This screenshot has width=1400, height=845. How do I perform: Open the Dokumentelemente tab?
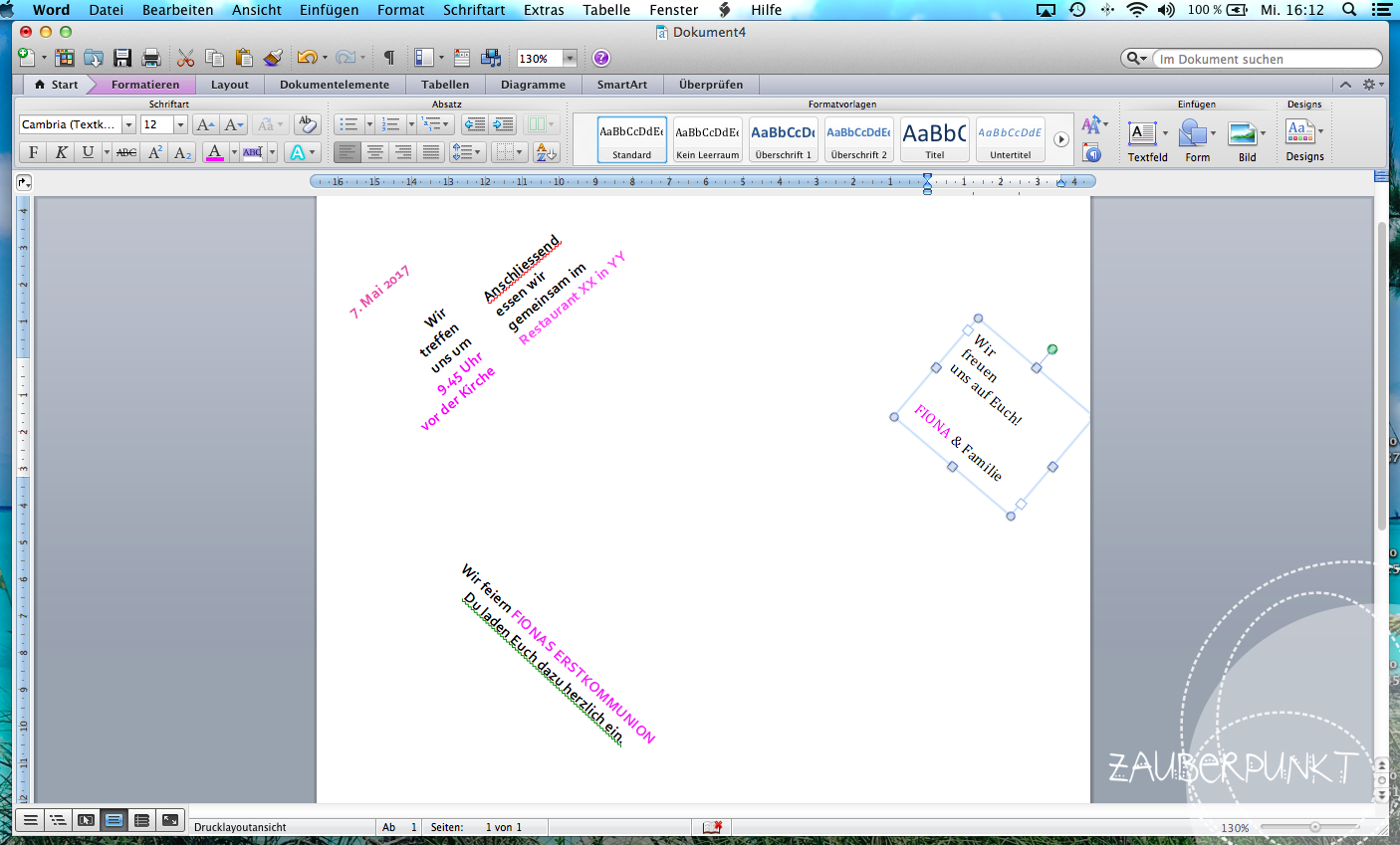click(335, 85)
